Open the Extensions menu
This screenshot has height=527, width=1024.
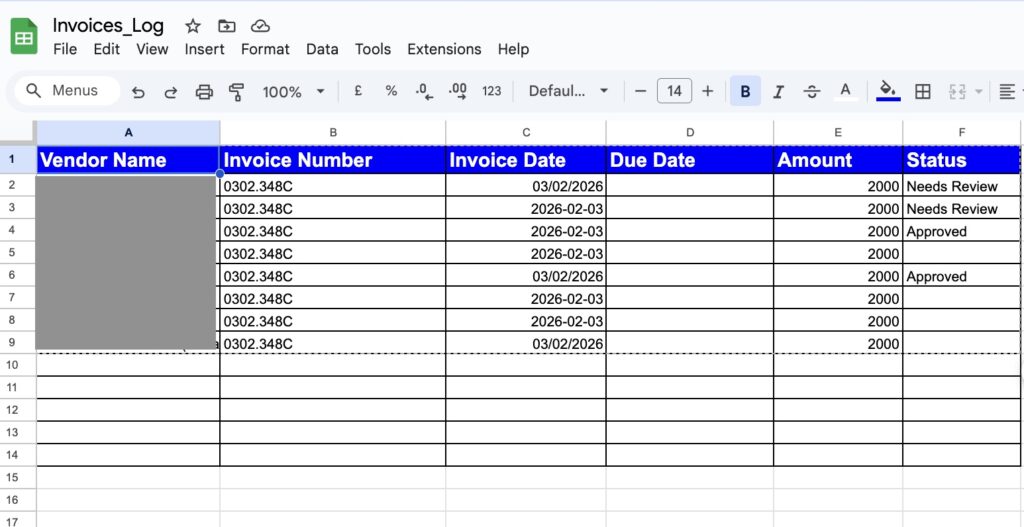[x=444, y=49]
